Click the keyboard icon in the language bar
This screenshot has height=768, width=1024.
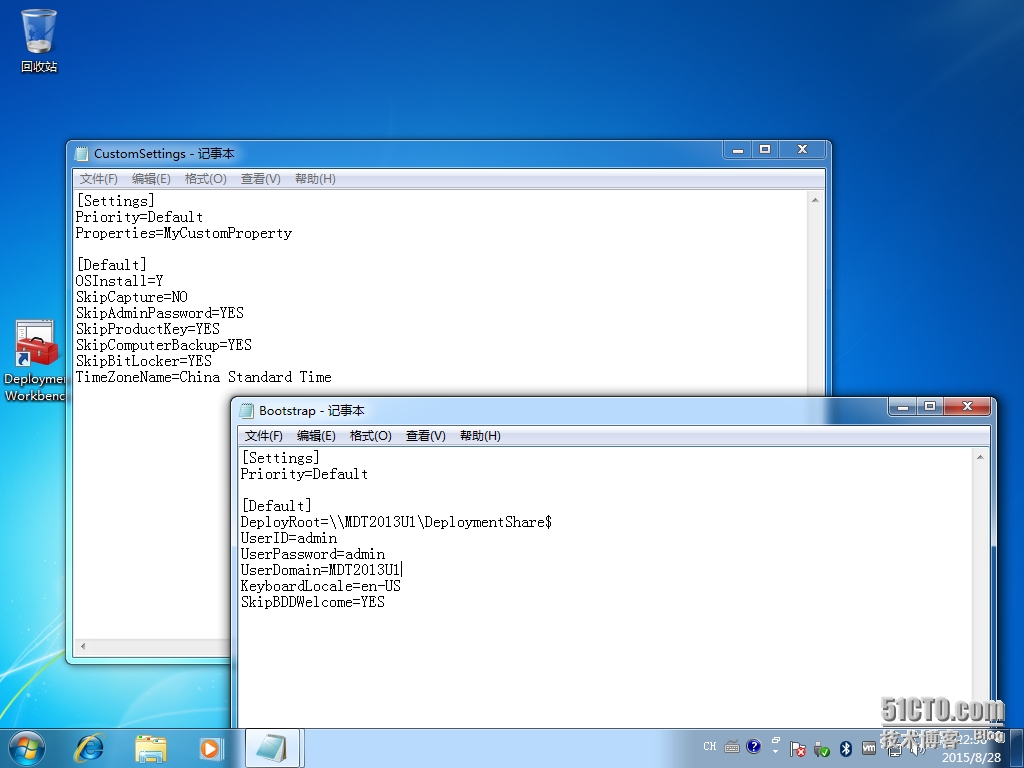click(732, 746)
